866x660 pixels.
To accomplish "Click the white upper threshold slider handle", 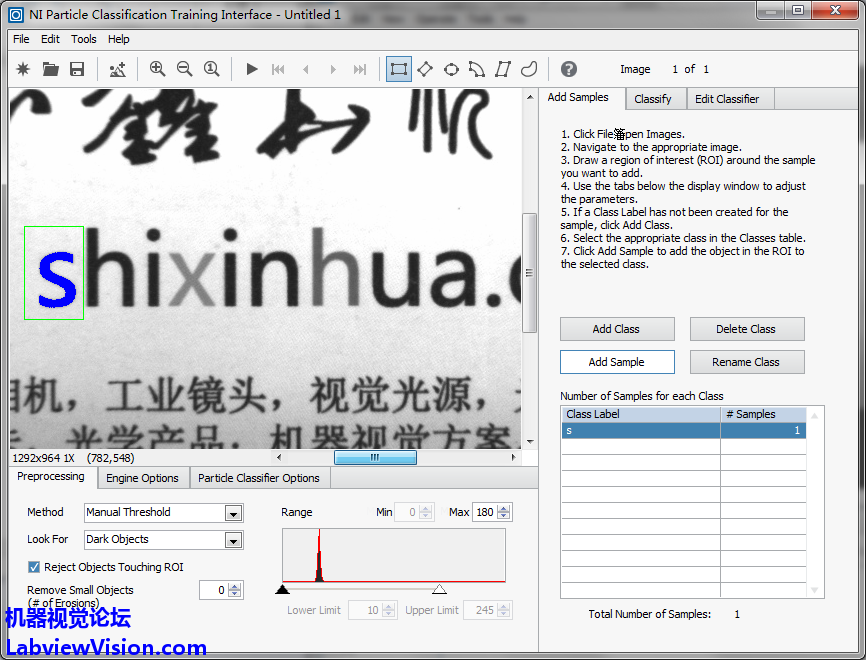I will (439, 590).
